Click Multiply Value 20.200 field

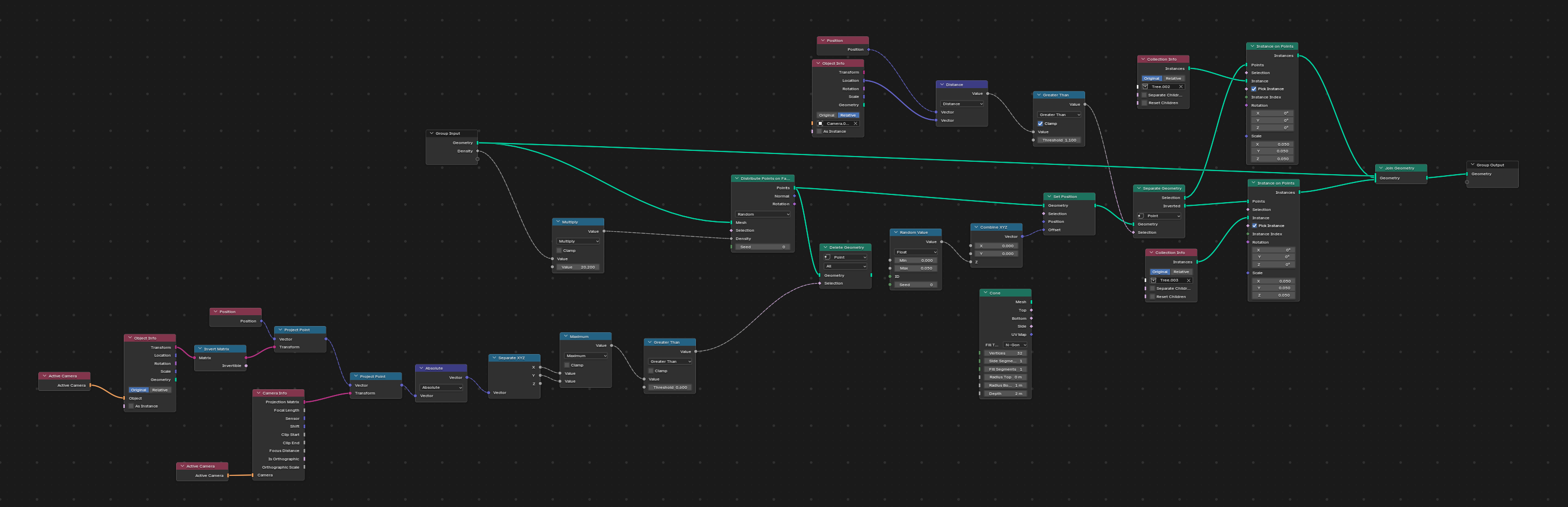[x=578, y=267]
